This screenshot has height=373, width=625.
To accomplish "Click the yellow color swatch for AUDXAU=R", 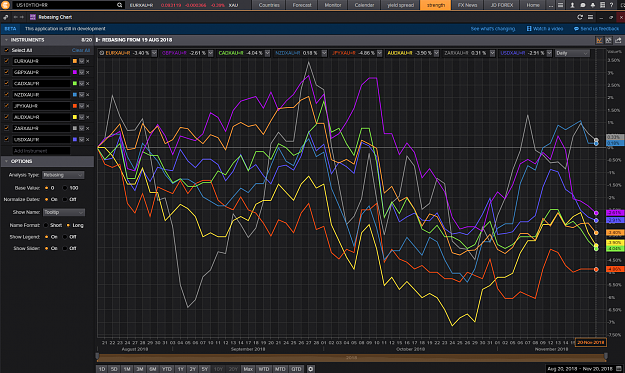I will [75, 117].
